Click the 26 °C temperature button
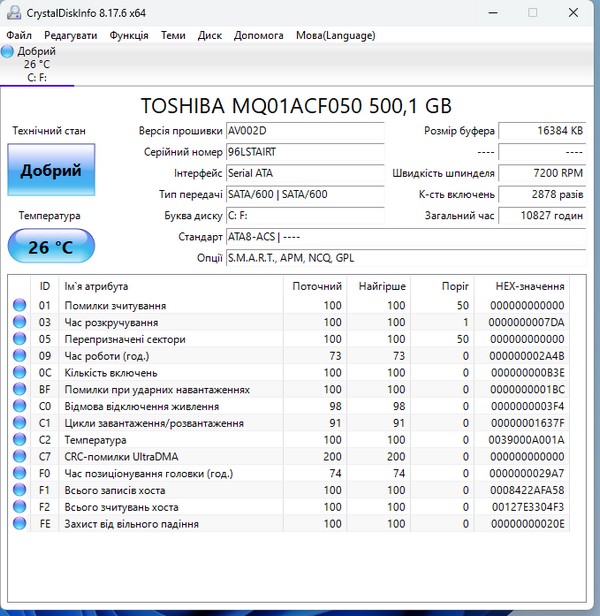 pos(51,247)
